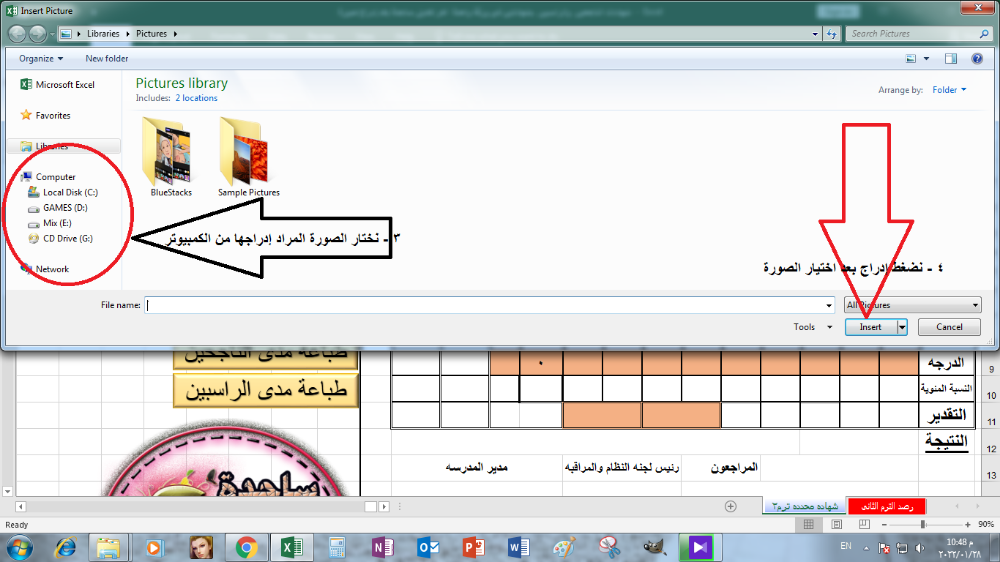Image resolution: width=1000 pixels, height=562 pixels.
Task: Click the New folder button
Action: [x=107, y=59]
